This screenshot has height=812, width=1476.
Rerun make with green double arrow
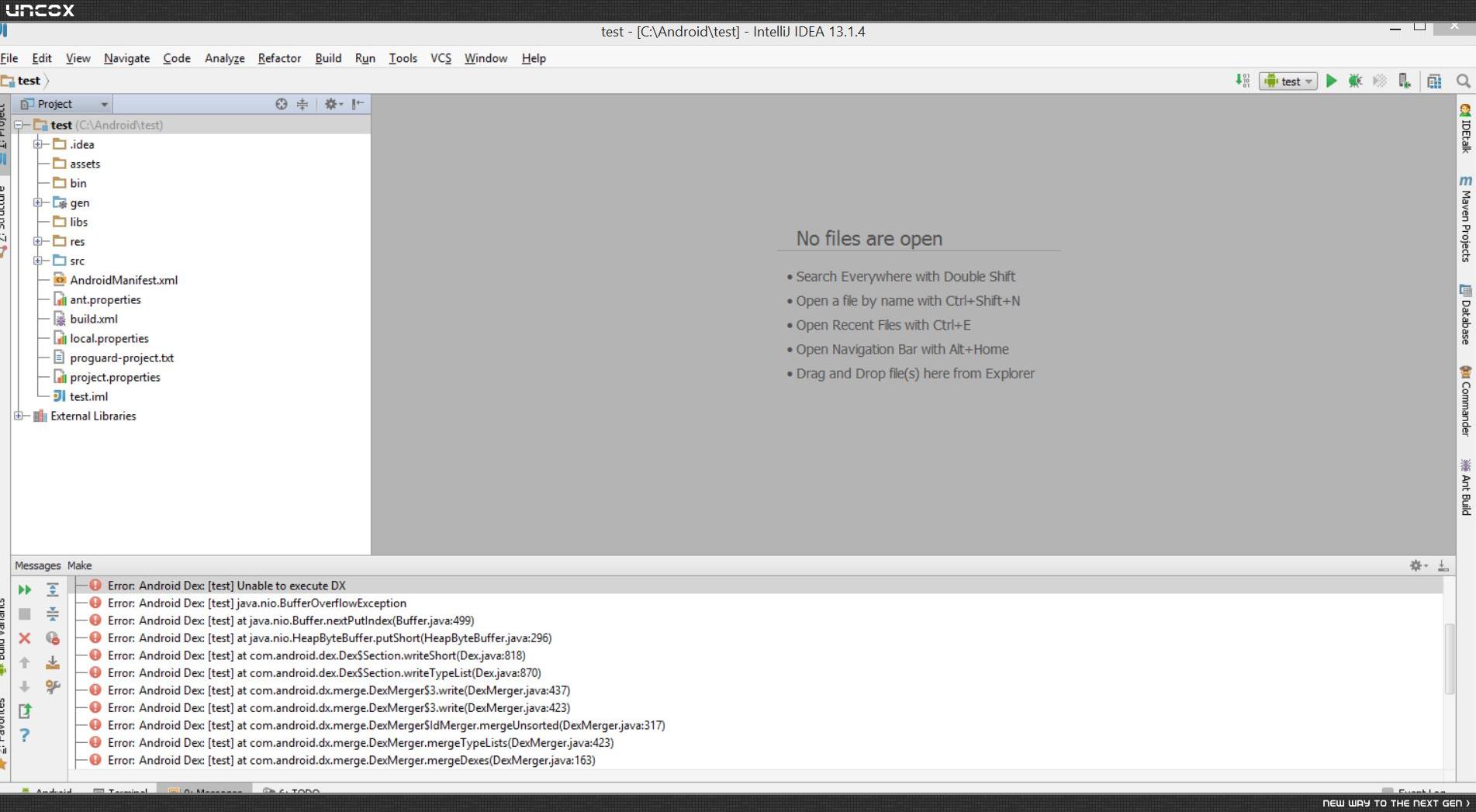[x=25, y=590]
